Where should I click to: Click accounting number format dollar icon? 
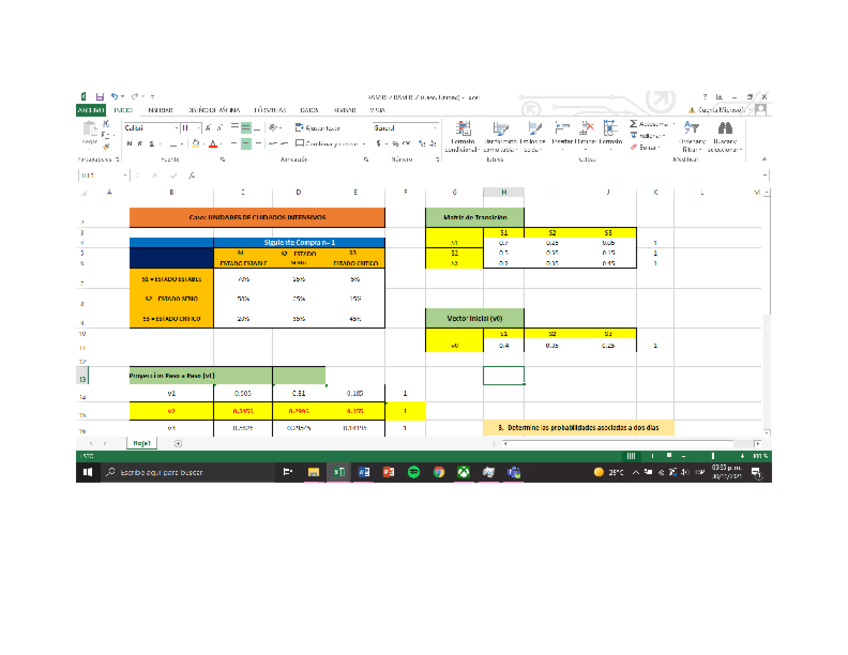[379, 143]
